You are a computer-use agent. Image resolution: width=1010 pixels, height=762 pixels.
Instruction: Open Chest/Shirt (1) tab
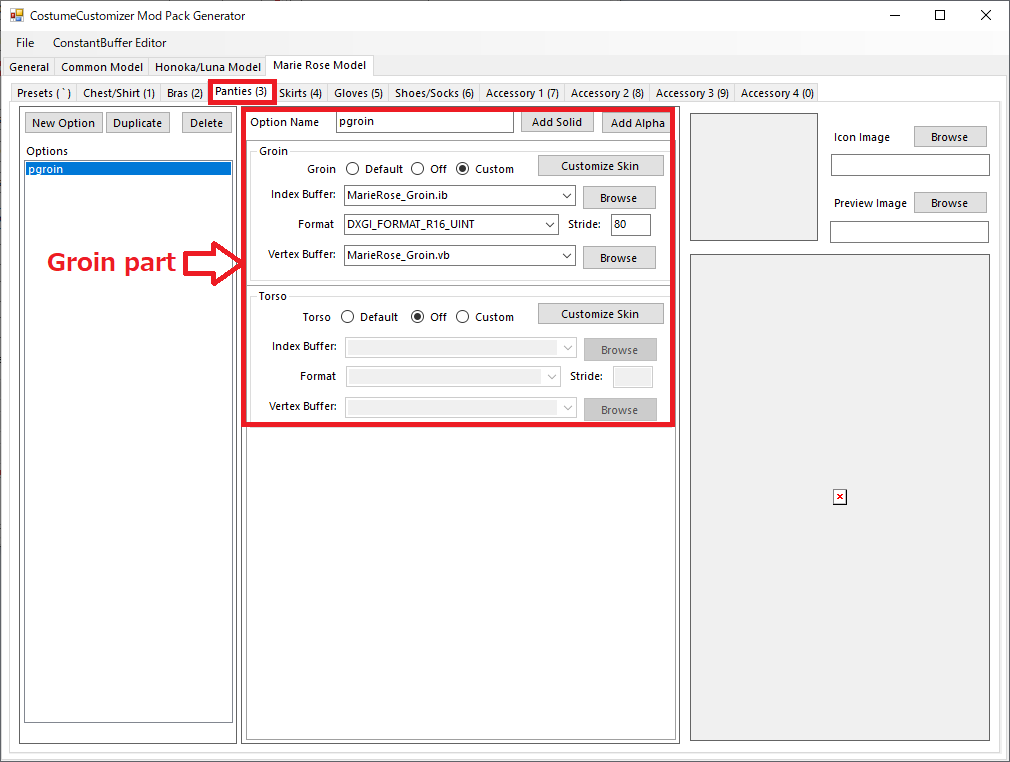[119, 93]
